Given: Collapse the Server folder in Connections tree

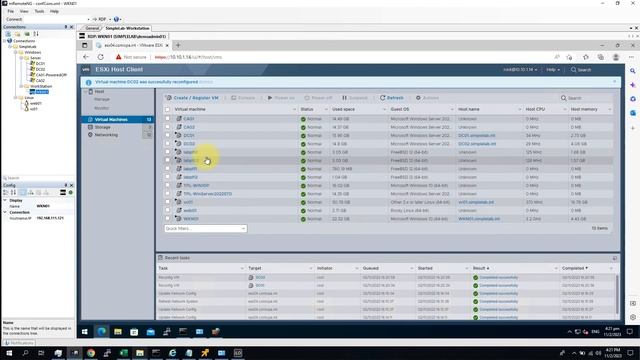Looking at the screenshot, I should (x=21, y=58).
